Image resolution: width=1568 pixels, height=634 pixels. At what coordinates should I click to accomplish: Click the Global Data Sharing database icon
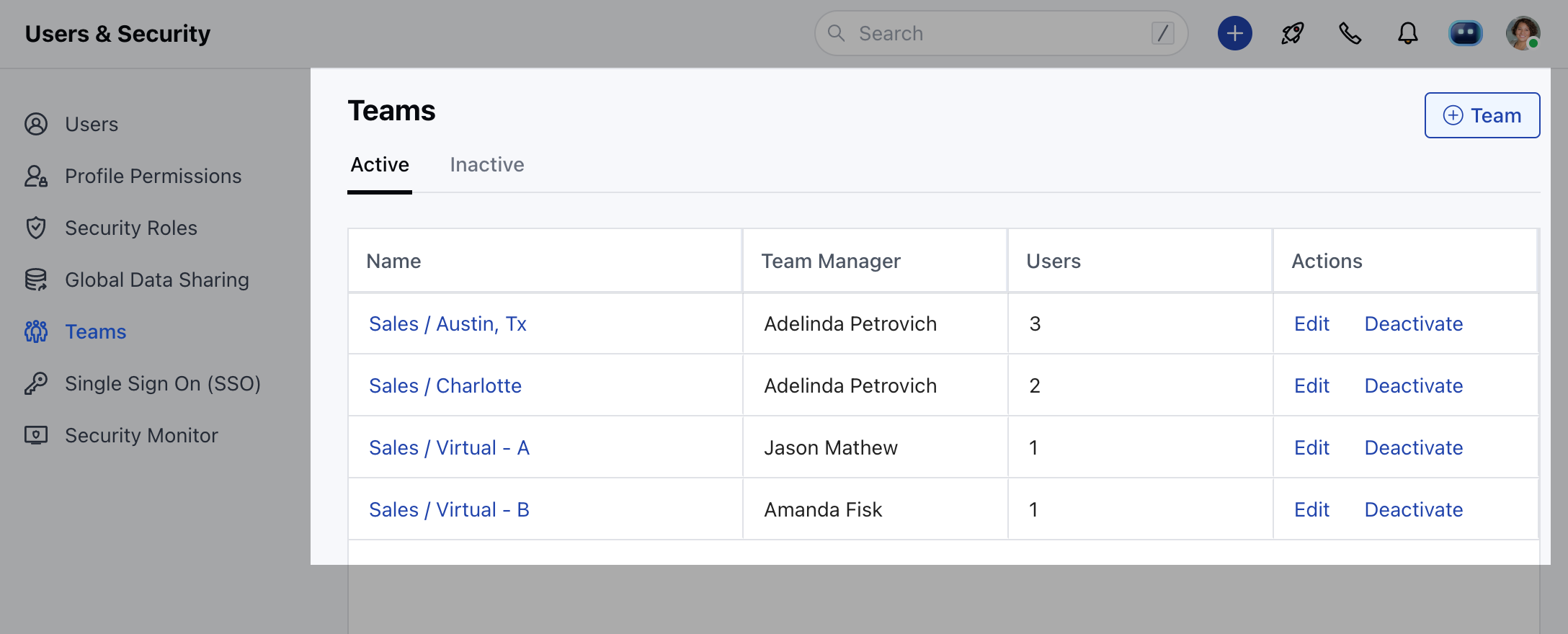click(x=36, y=280)
